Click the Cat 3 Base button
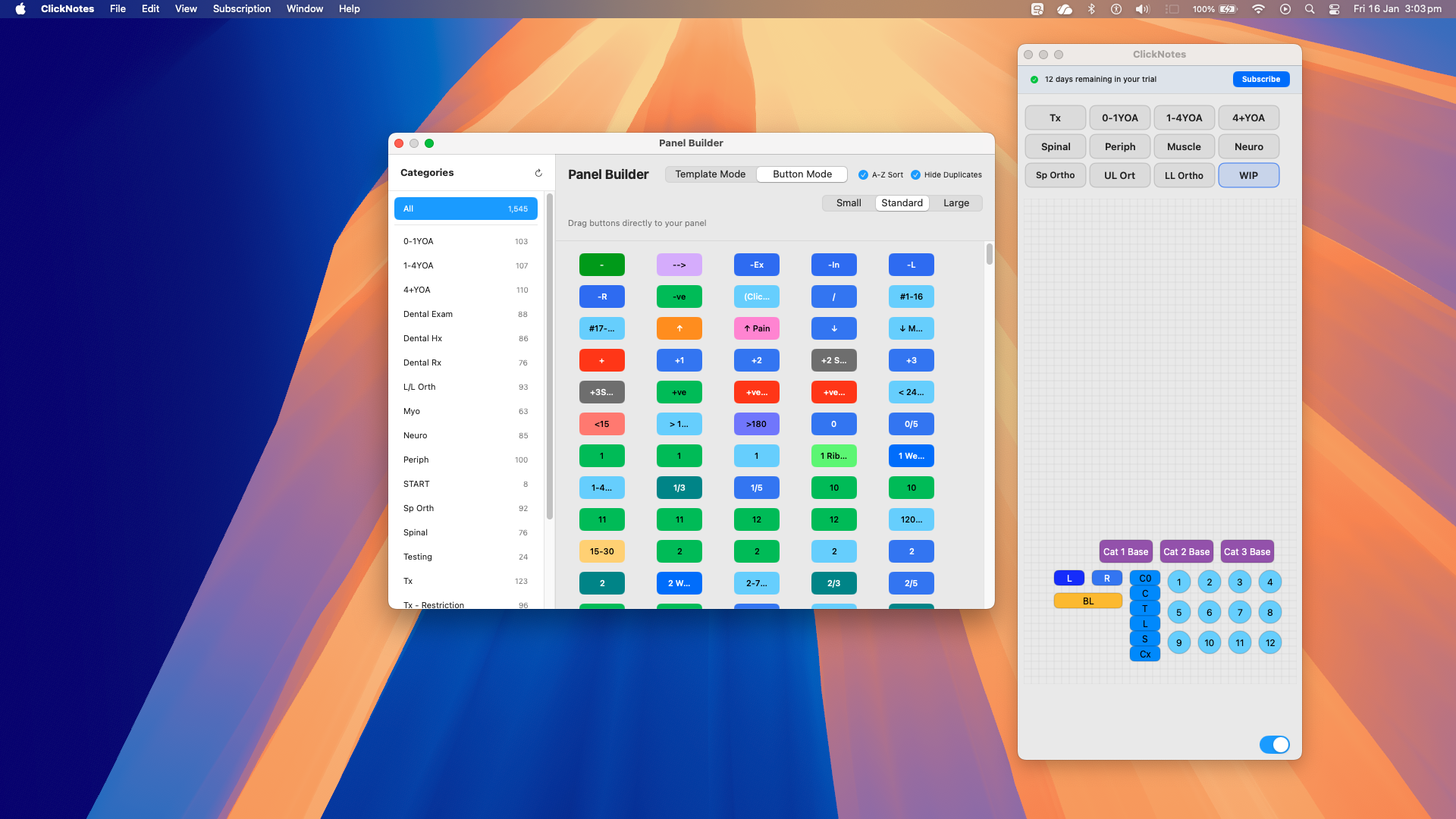The height and width of the screenshot is (819, 1456). 1247,552
